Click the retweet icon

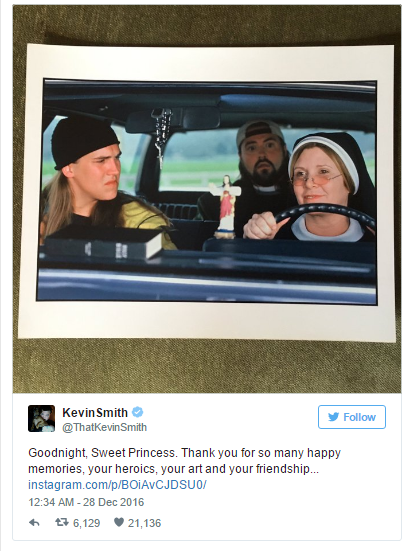62,523
